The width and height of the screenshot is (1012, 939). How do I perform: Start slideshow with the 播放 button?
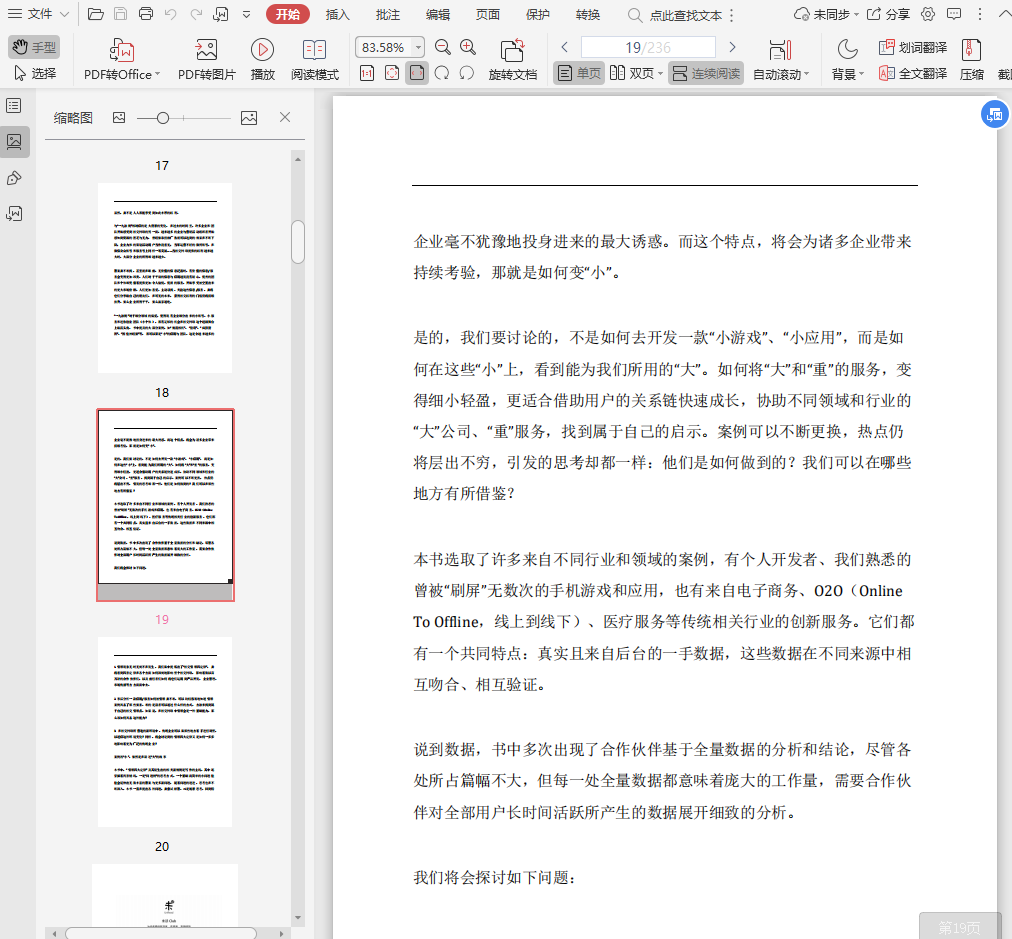tap(263, 50)
